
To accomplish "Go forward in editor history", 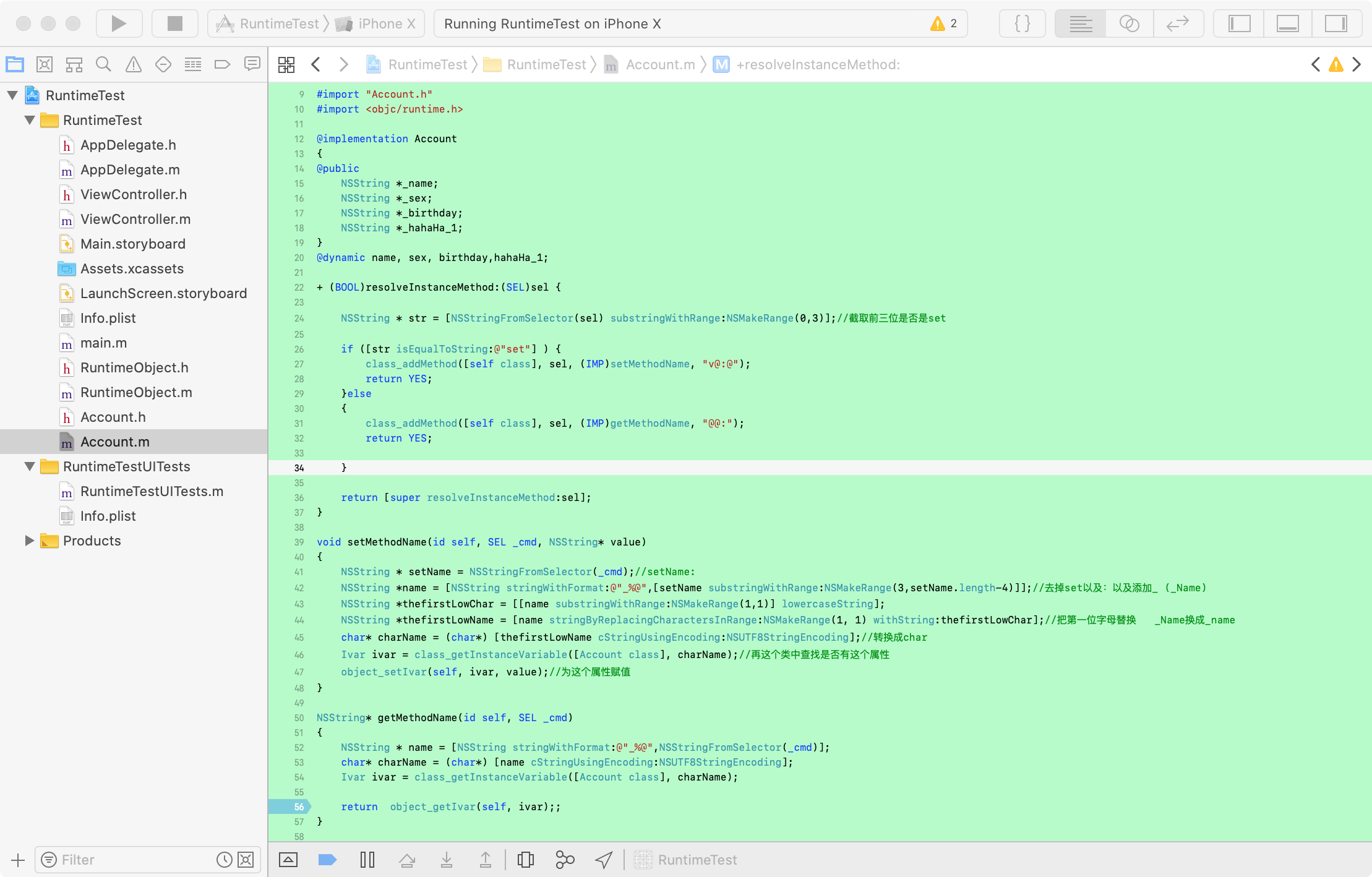I will click(344, 64).
